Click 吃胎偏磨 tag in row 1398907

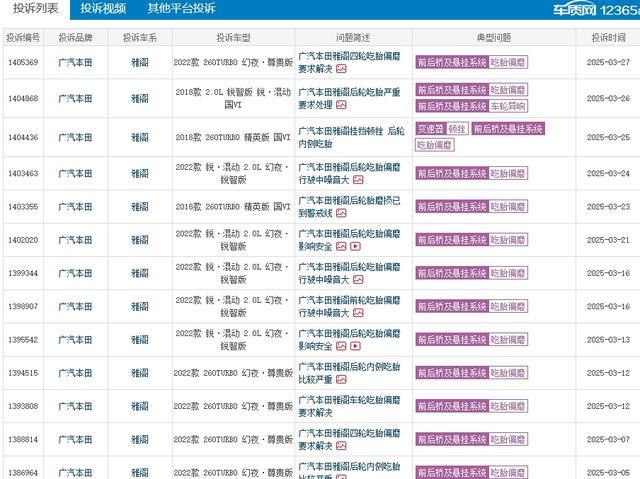508,306
